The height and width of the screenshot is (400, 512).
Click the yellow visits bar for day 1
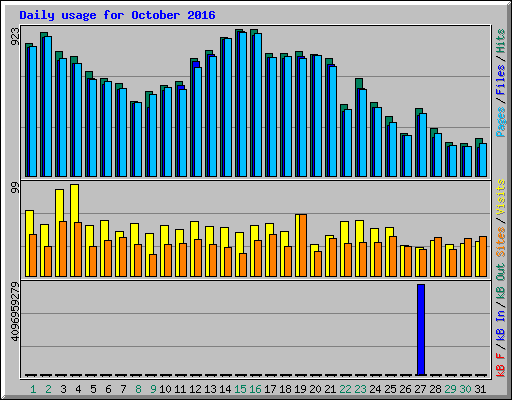pos(30,243)
